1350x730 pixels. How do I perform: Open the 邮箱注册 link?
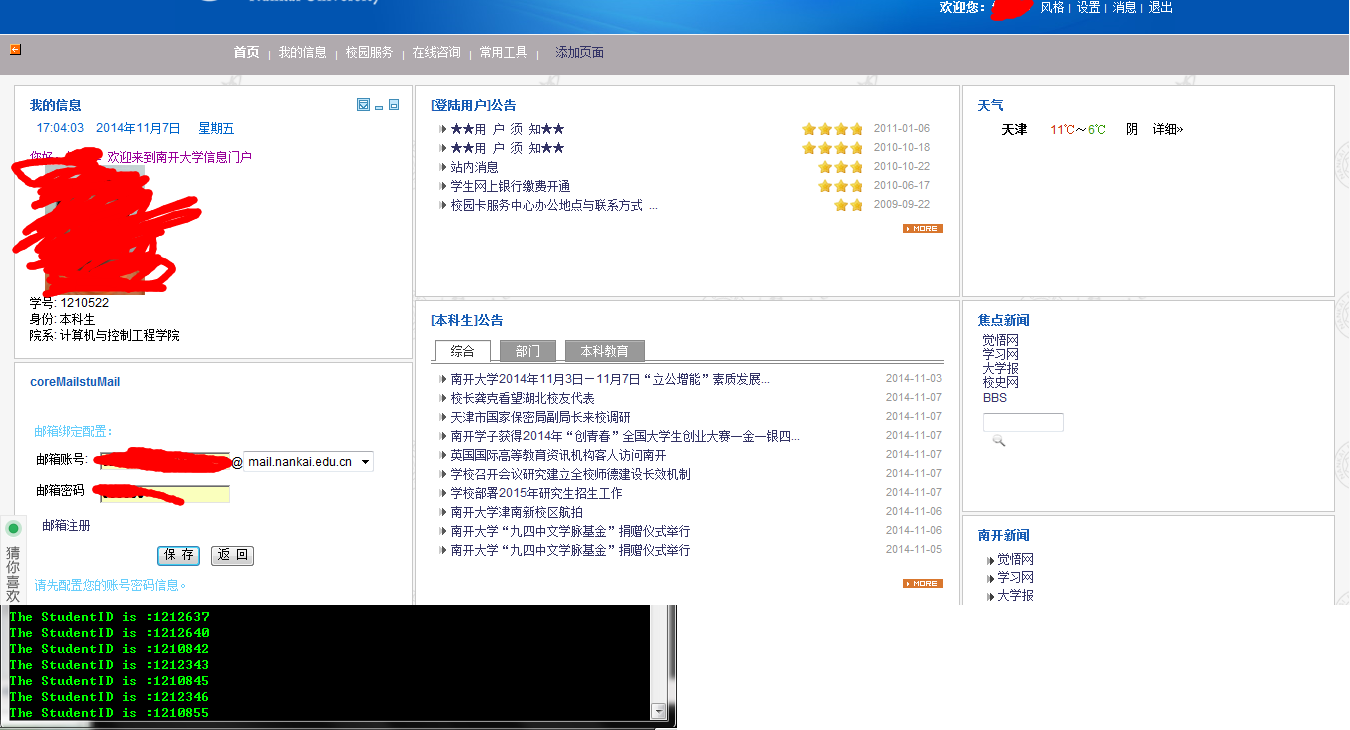[66, 526]
